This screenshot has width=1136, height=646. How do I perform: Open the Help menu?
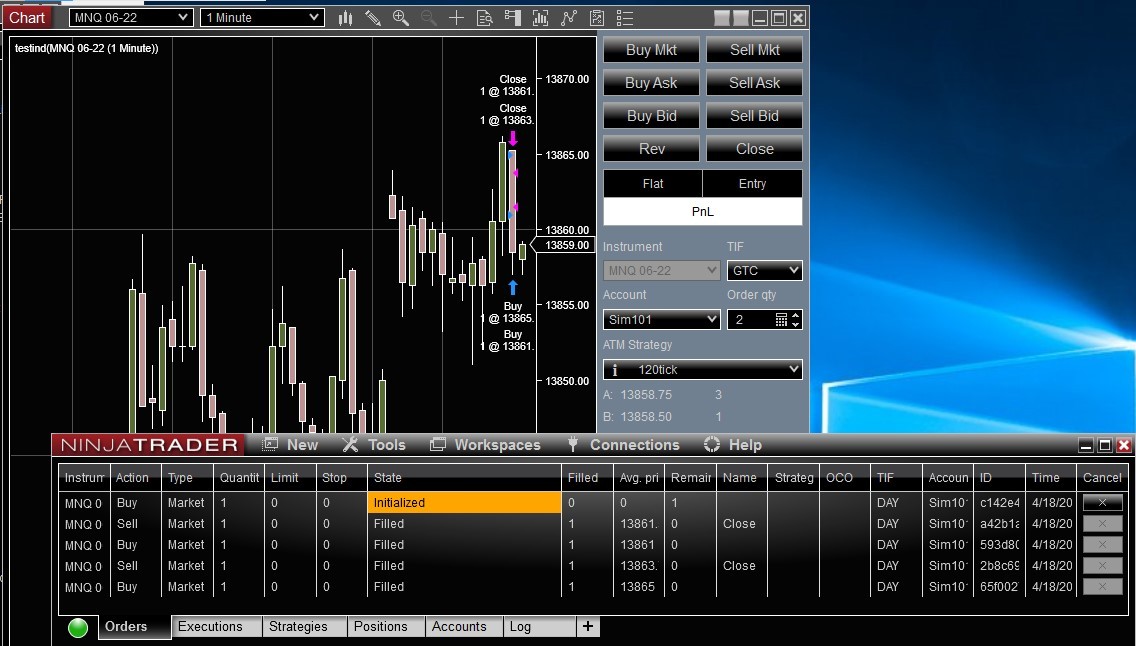pos(733,445)
